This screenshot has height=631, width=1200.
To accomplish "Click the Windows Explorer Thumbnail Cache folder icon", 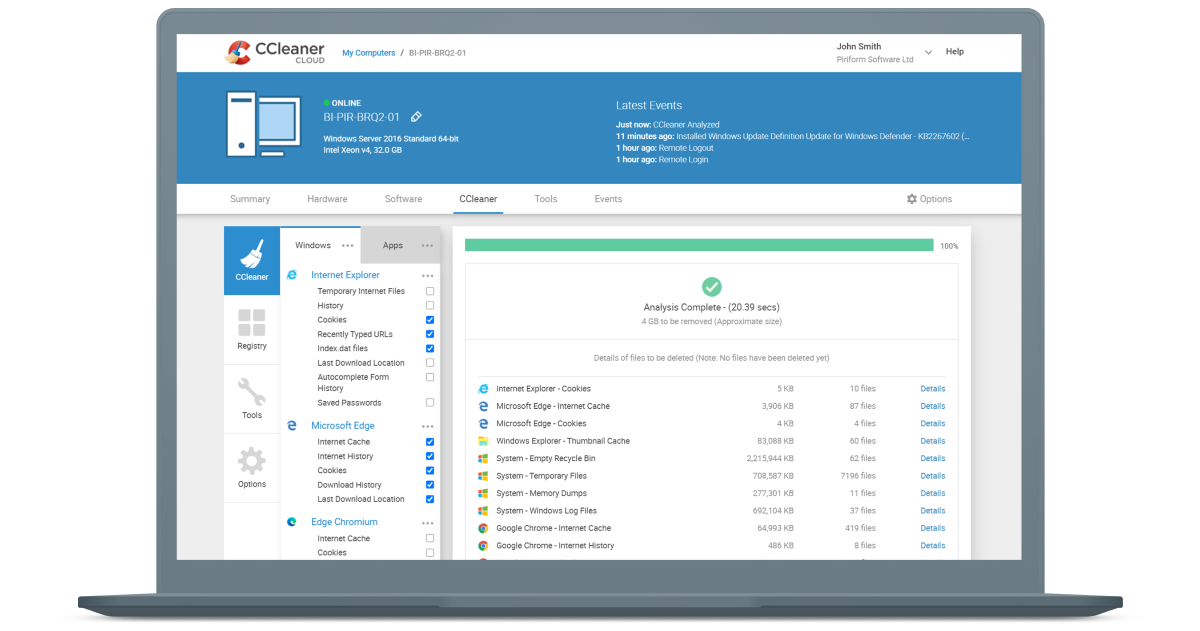I will (x=483, y=441).
